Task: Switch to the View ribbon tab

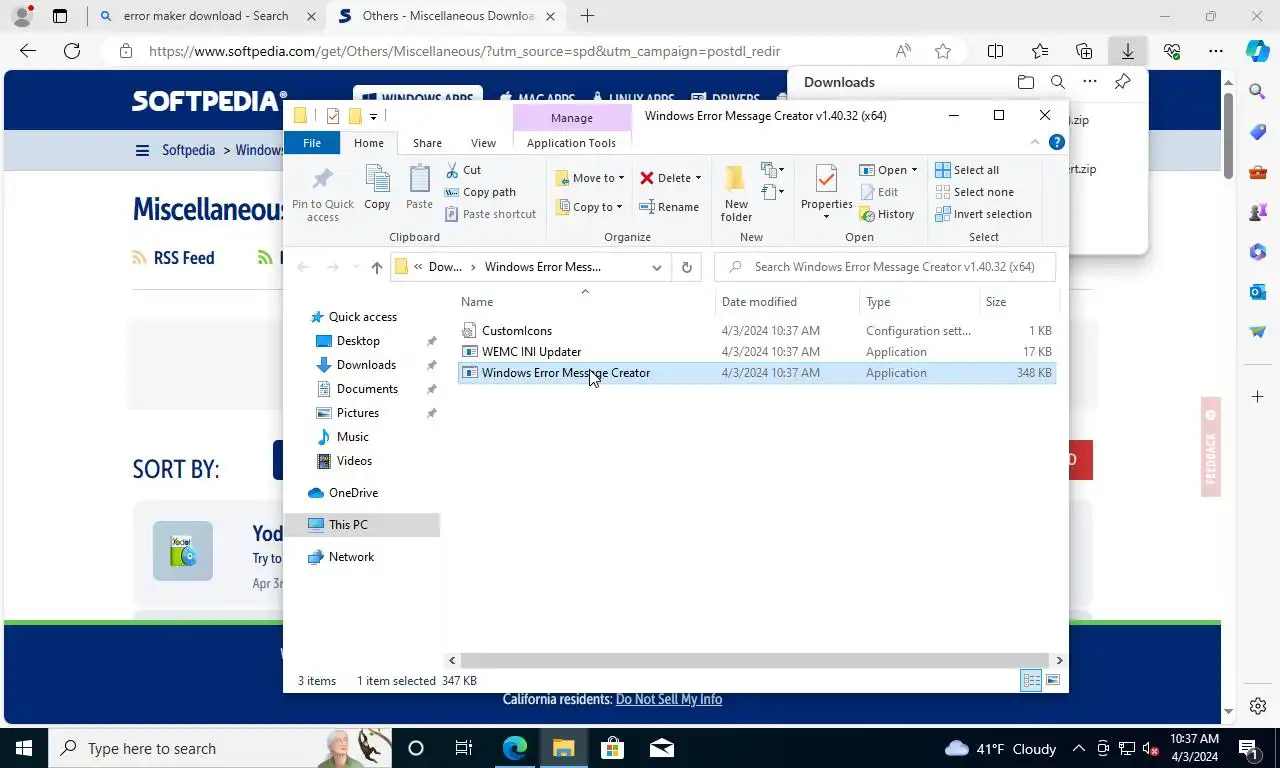Action: [483, 143]
